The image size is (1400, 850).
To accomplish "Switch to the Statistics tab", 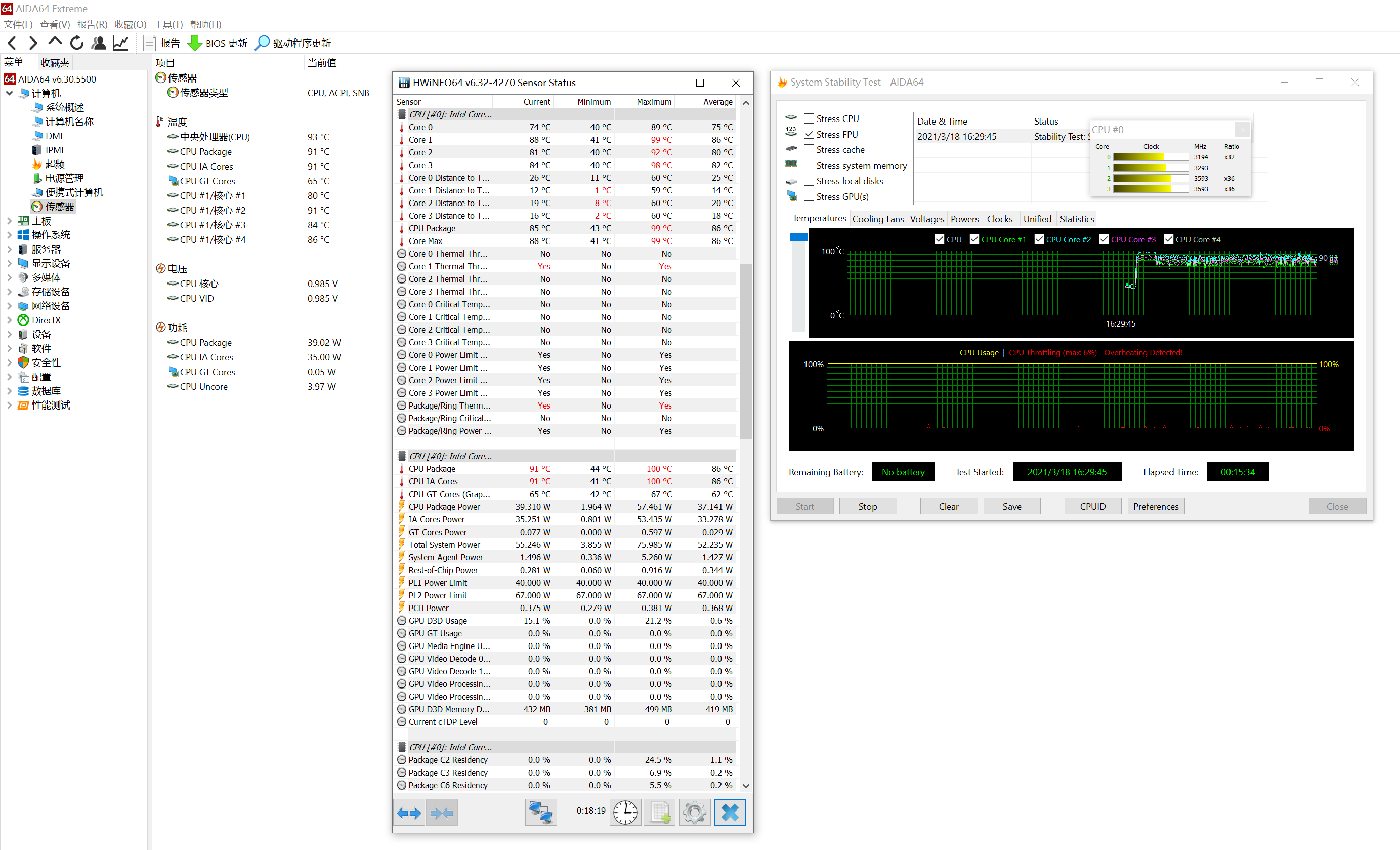I will (1076, 219).
